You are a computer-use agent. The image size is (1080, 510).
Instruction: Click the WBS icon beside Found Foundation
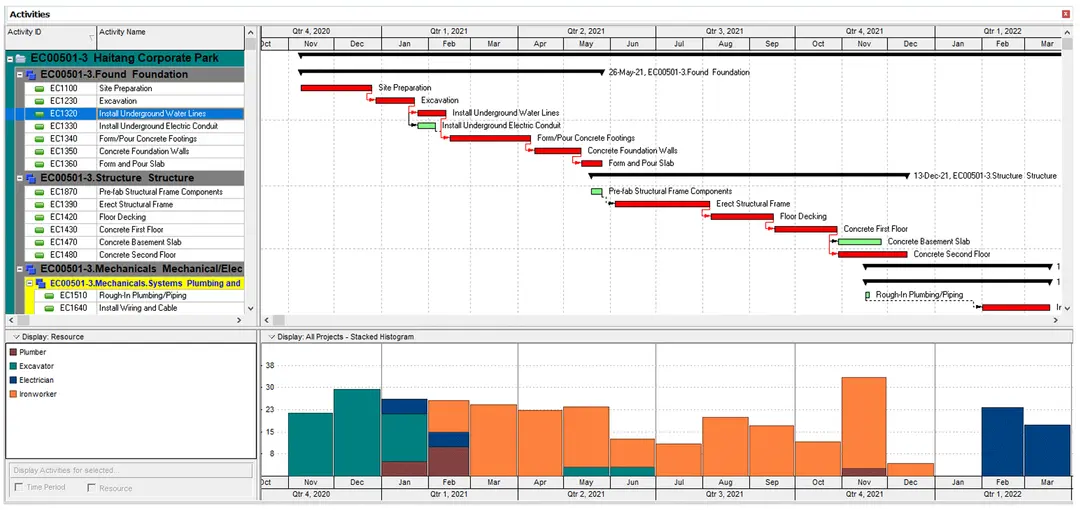click(31, 74)
